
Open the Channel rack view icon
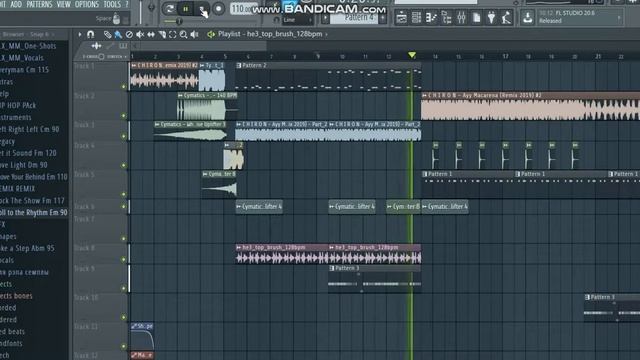[416, 18]
